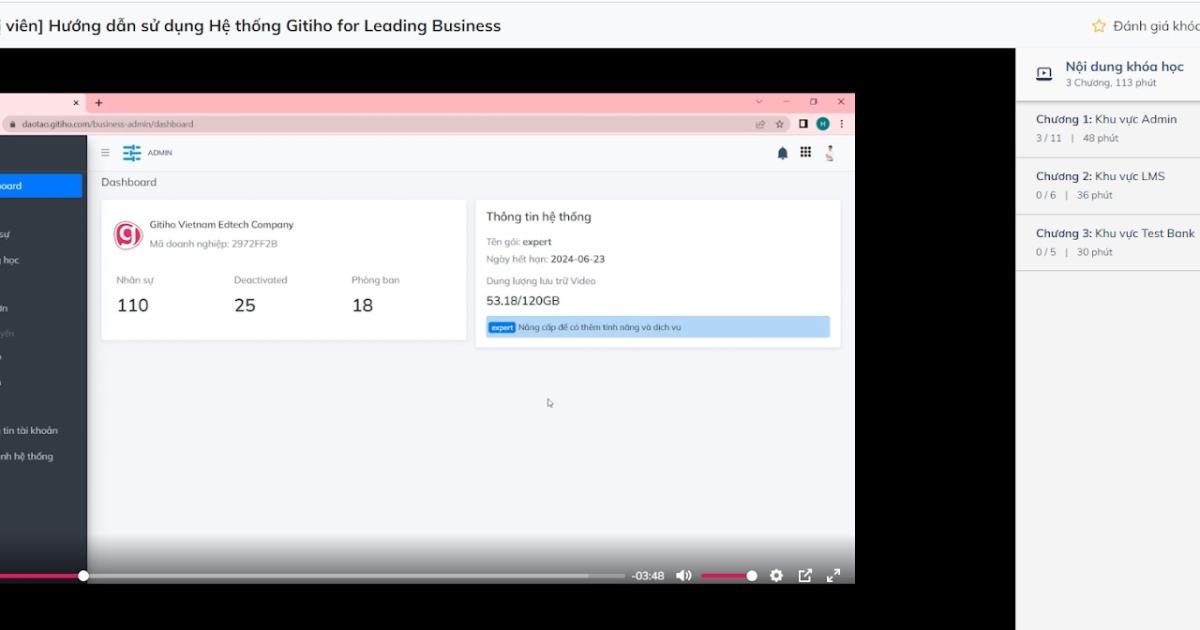Screen dimensions: 1200x630
Task: Click the 3 Chương, 113 phút text
Action: coord(1110,83)
